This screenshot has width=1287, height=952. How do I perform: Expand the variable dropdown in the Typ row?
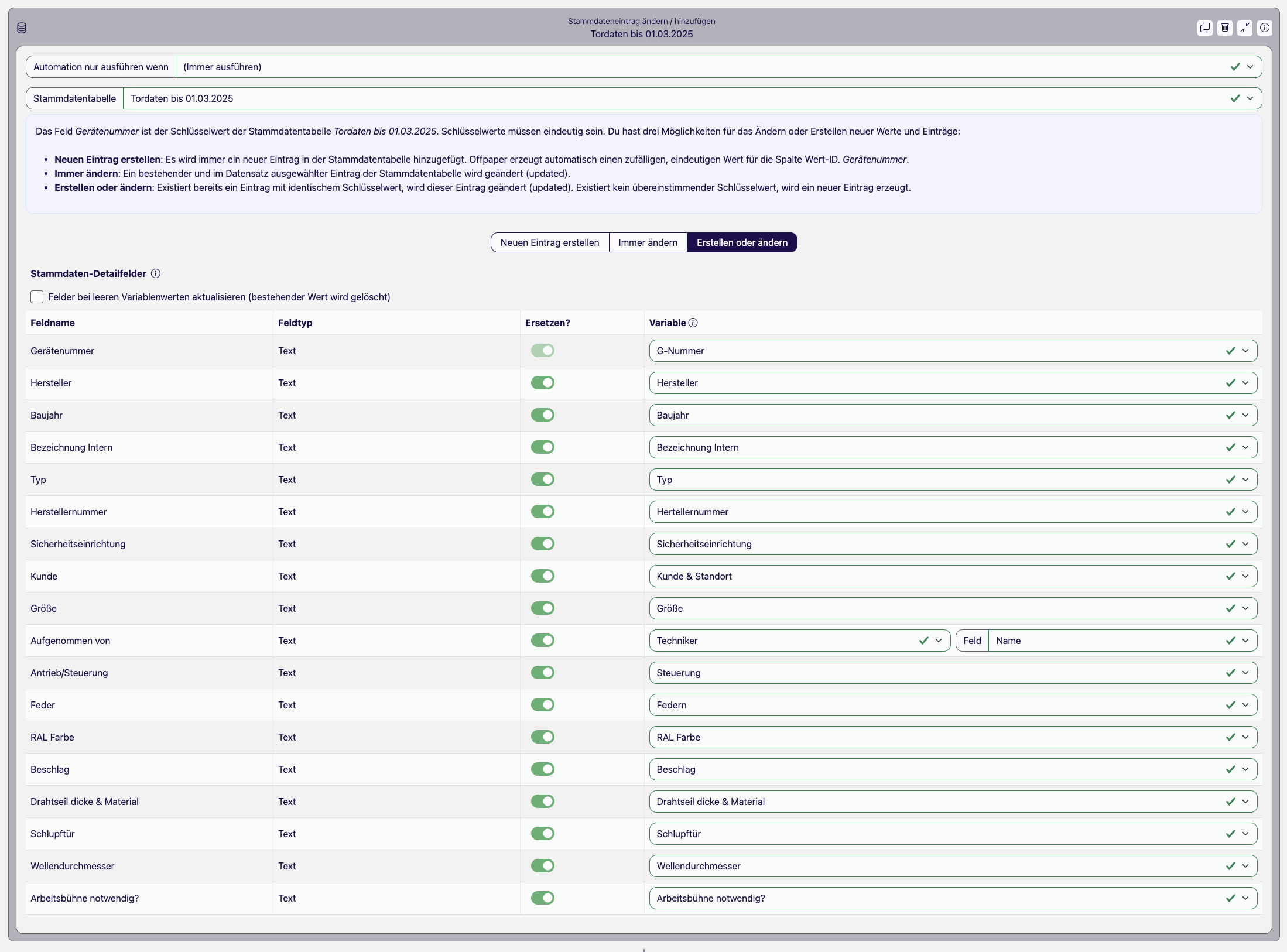(x=953, y=480)
